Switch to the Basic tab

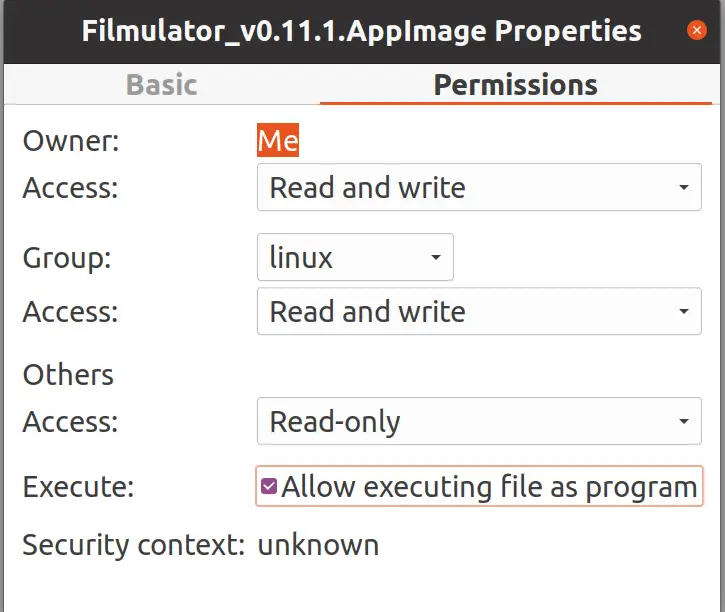point(162,85)
